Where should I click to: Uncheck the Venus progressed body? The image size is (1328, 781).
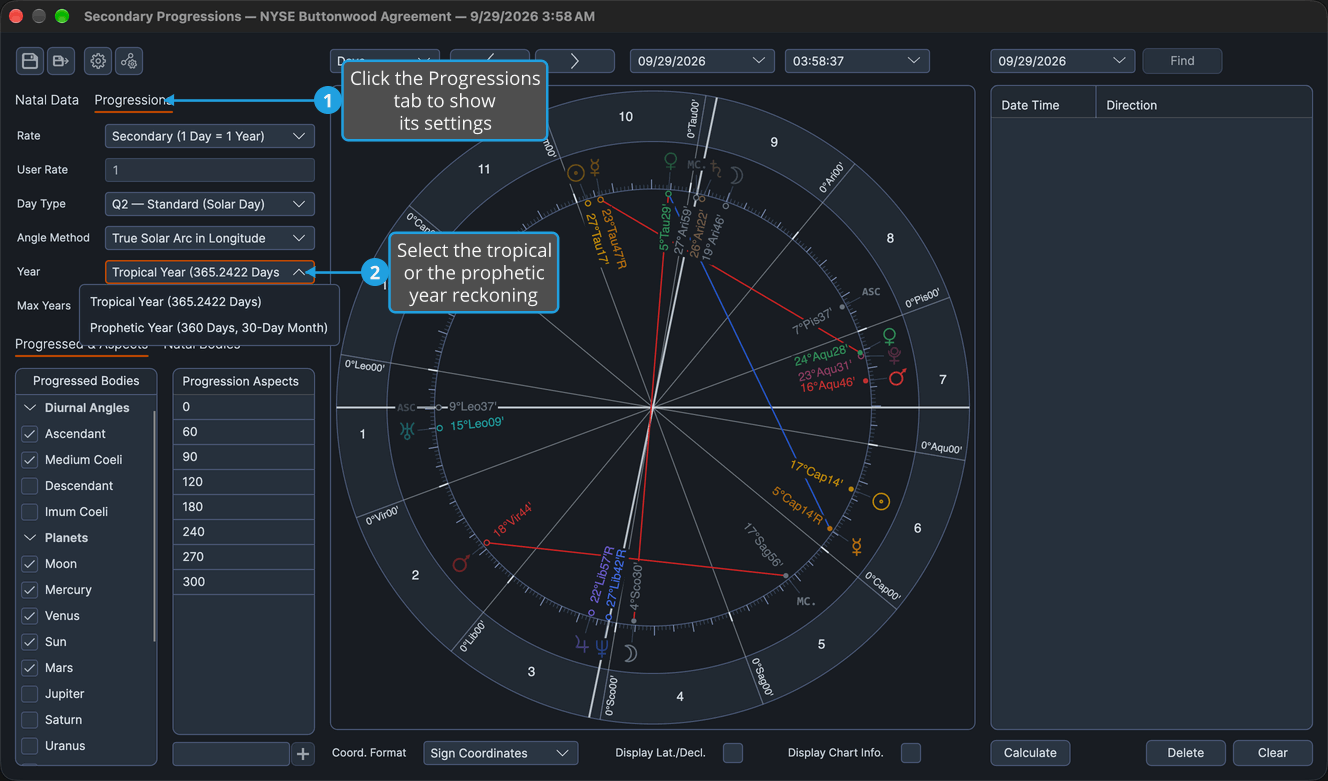coord(30,616)
